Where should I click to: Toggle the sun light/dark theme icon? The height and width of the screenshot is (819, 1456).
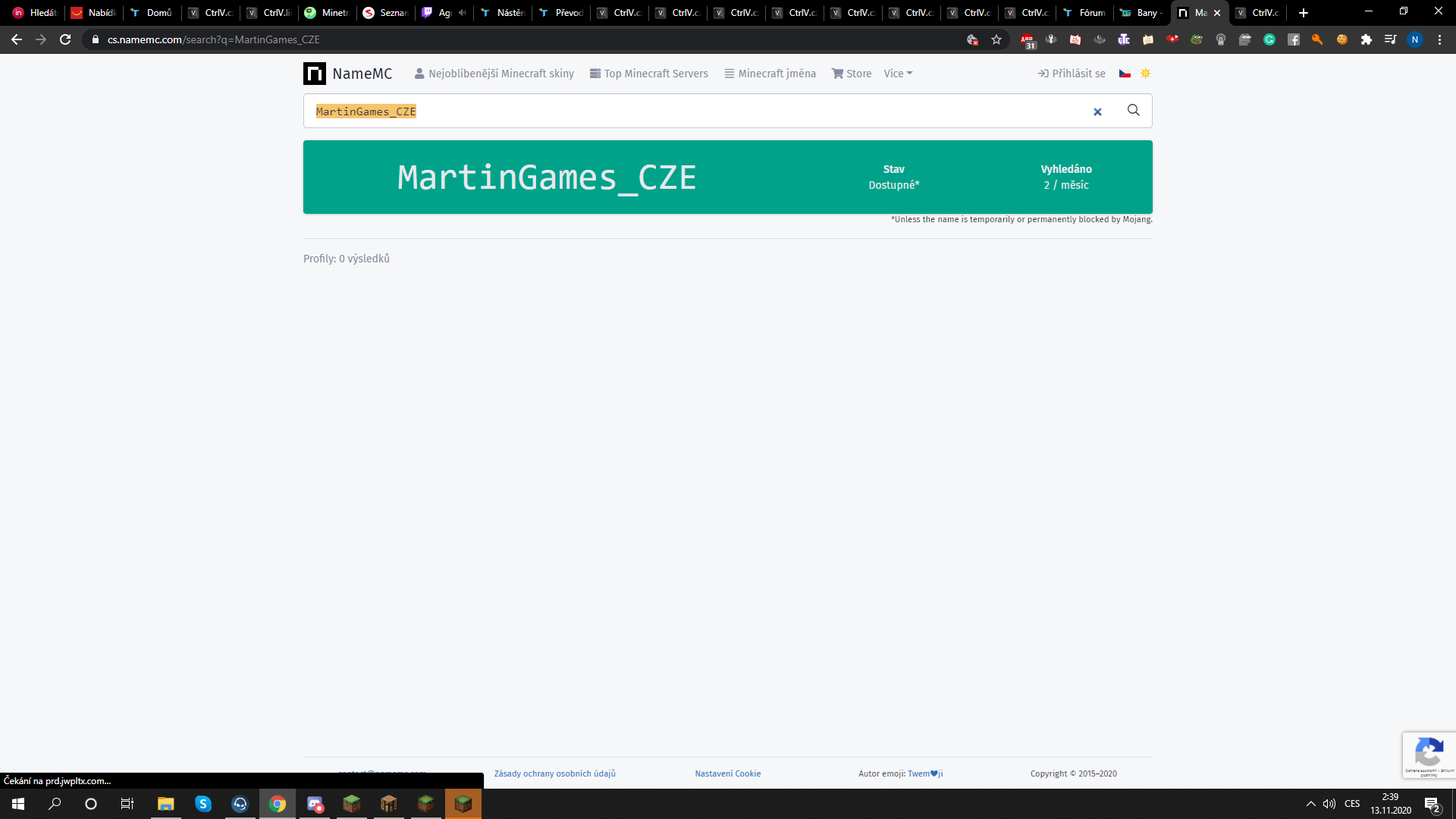pyautogui.click(x=1146, y=74)
